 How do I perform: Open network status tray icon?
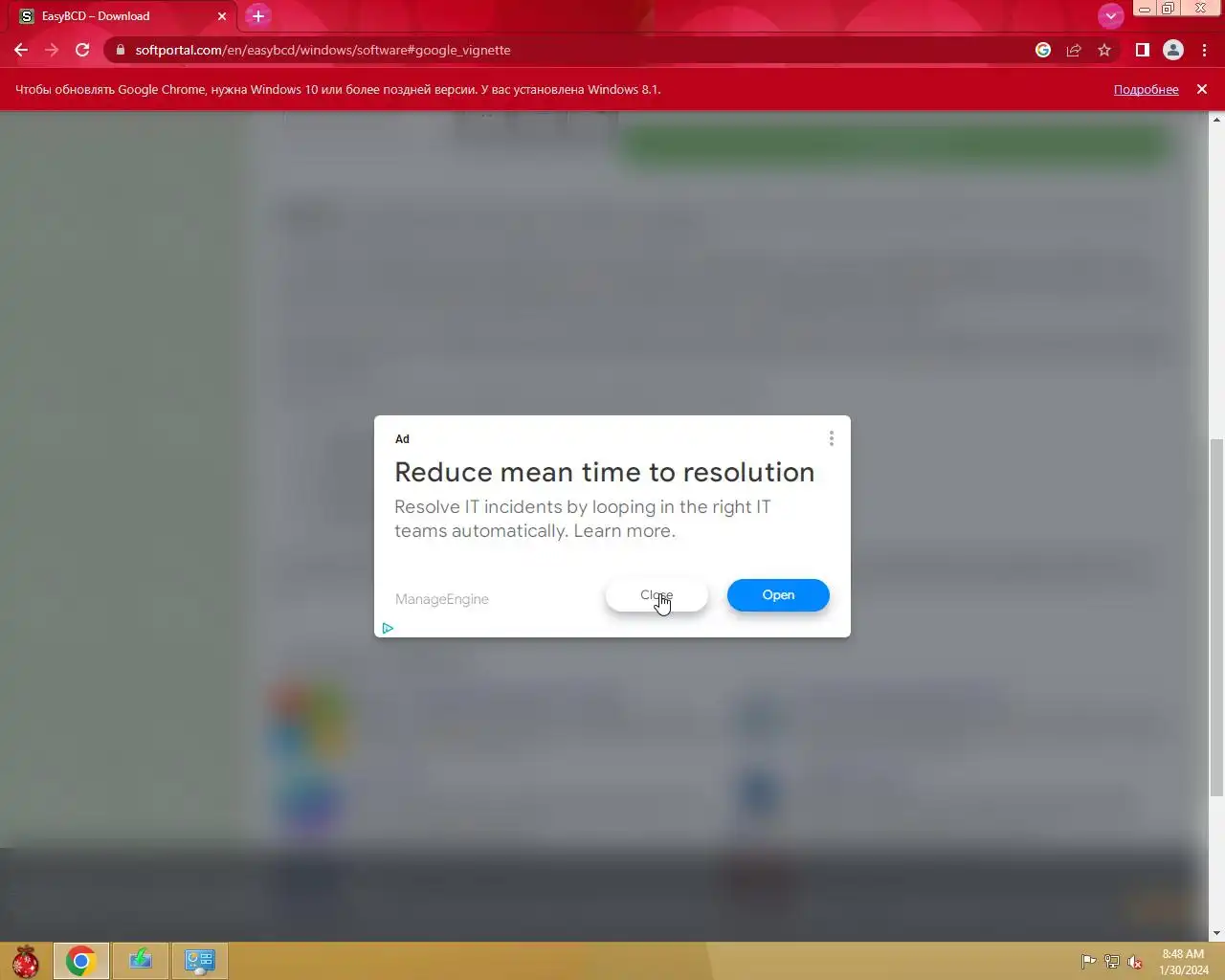click(1111, 962)
